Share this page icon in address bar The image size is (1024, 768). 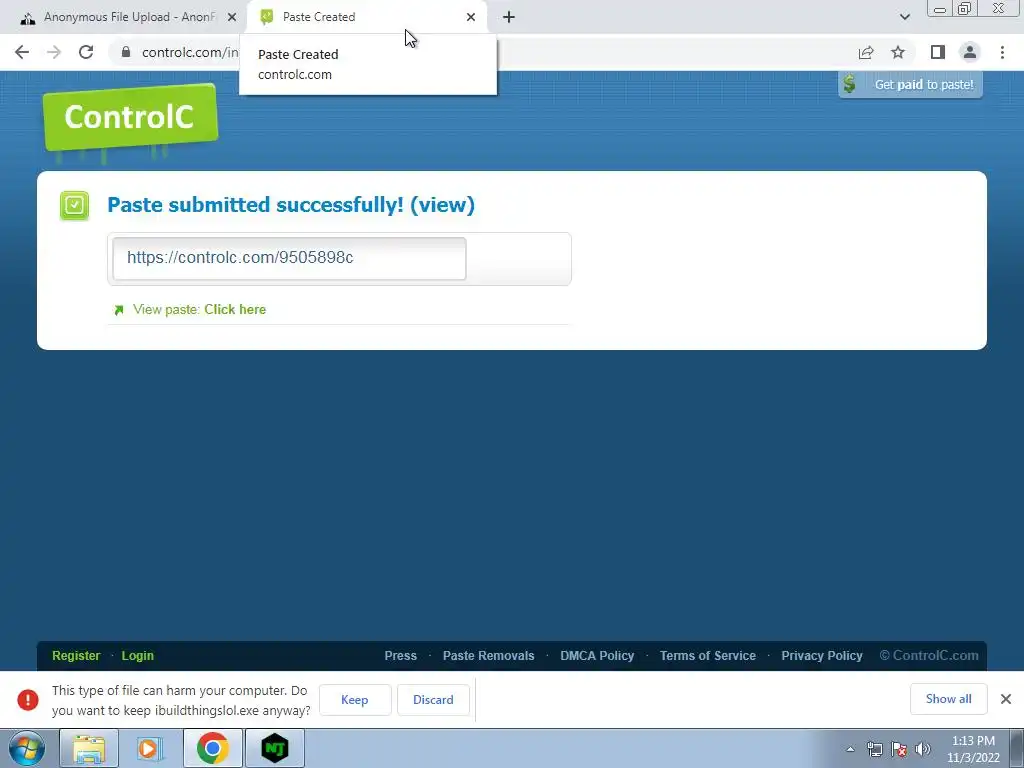[866, 52]
